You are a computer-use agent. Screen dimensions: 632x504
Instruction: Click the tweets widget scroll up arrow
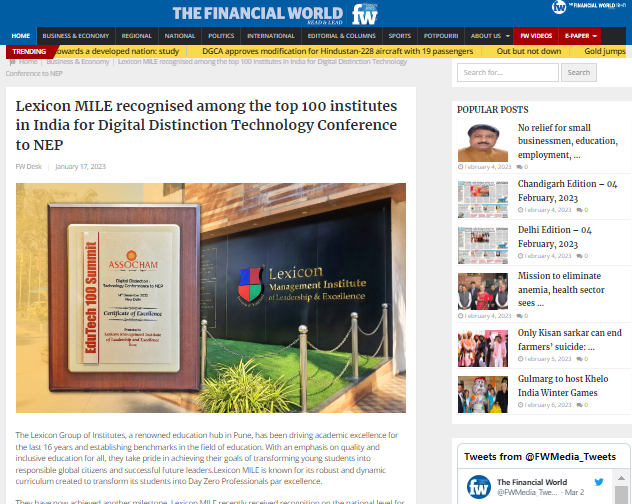[621, 478]
